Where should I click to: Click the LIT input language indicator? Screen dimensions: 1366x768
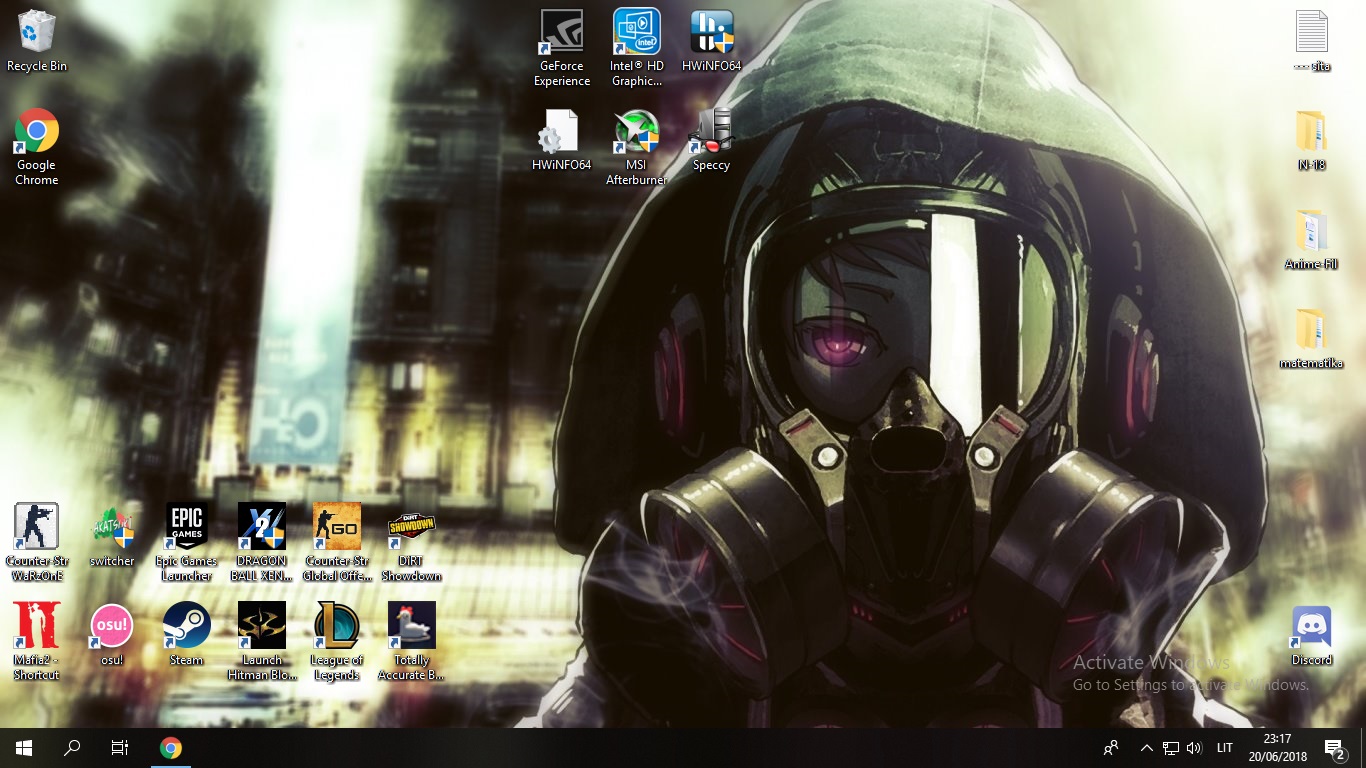[1225, 748]
